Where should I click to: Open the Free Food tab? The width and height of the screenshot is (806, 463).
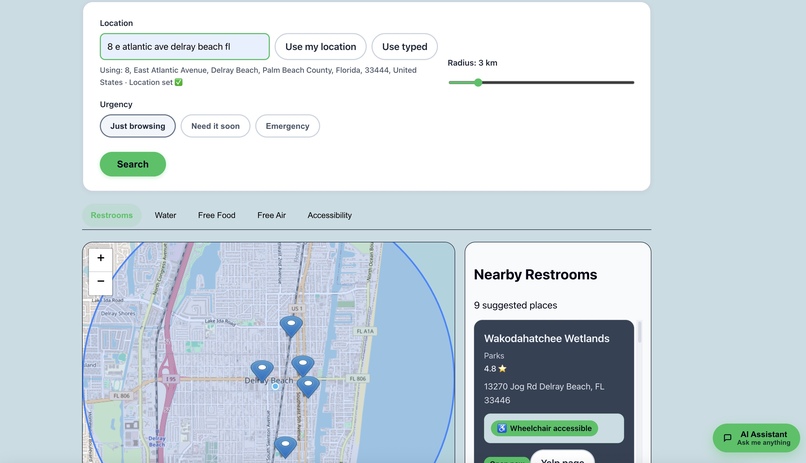(216, 215)
